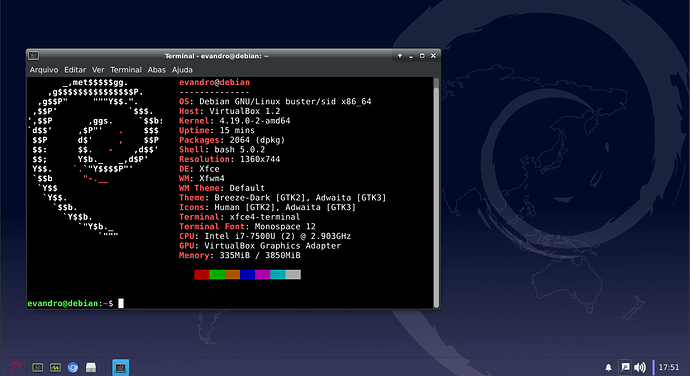Screen dimensions: 690x376
Task: Minimize the Terminal window
Action: [x=411, y=56]
